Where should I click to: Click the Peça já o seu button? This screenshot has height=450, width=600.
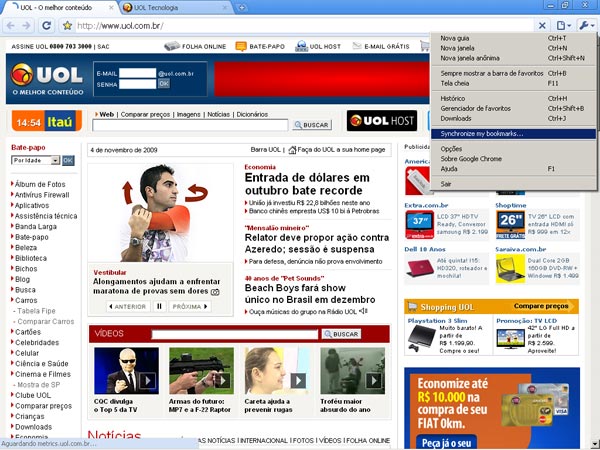(x=446, y=443)
